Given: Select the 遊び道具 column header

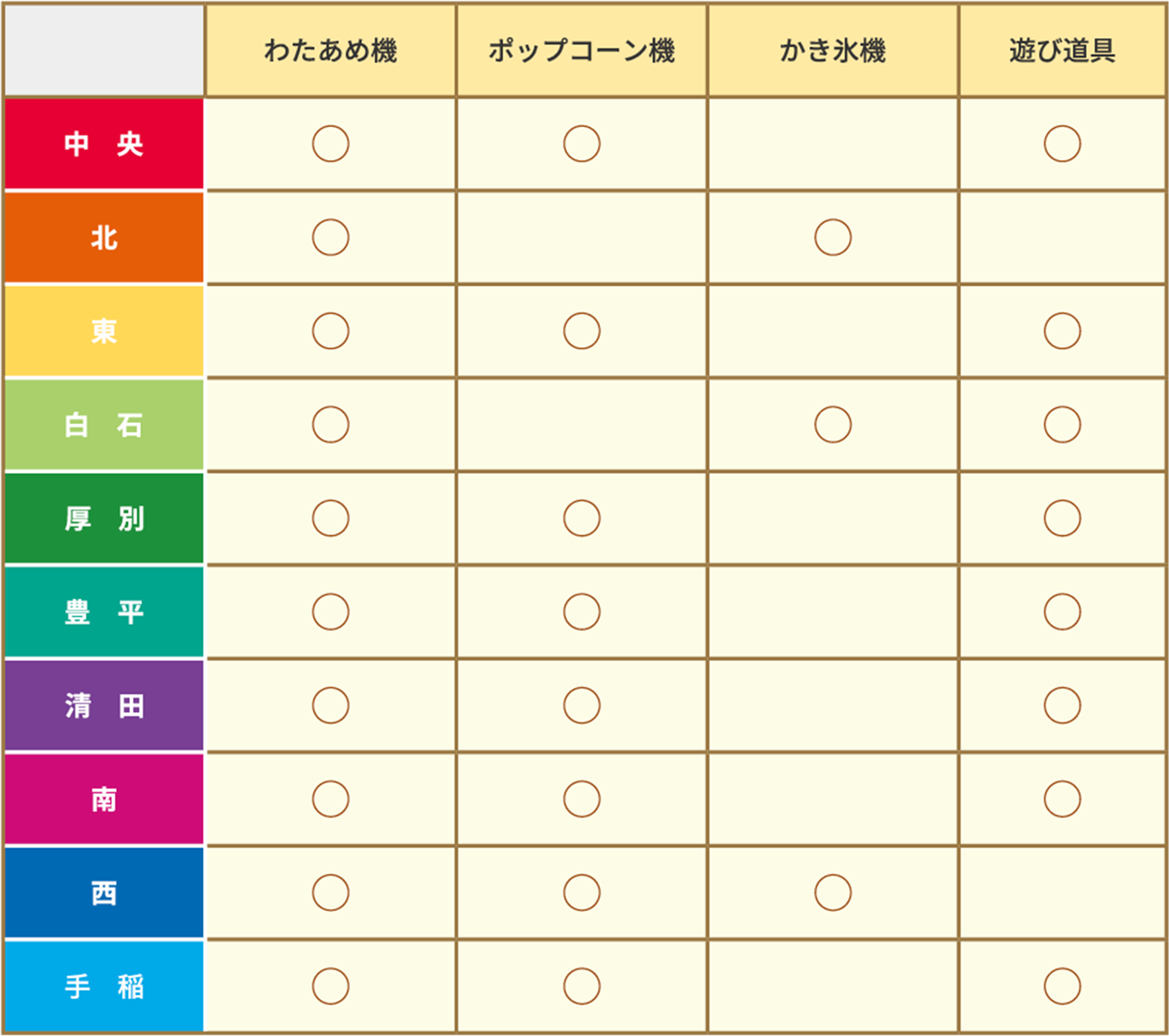Looking at the screenshot, I should tap(1062, 51).
